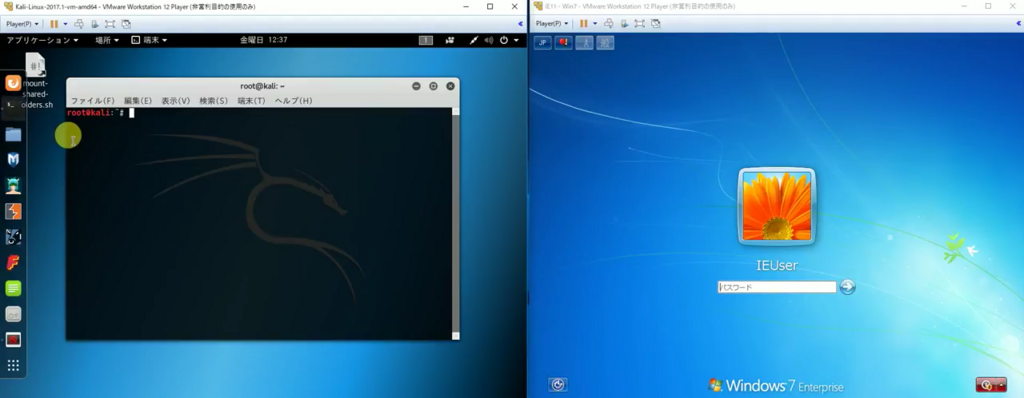Open the 表示(V) menu in terminal
This screenshot has height=398, width=1024.
(175, 101)
